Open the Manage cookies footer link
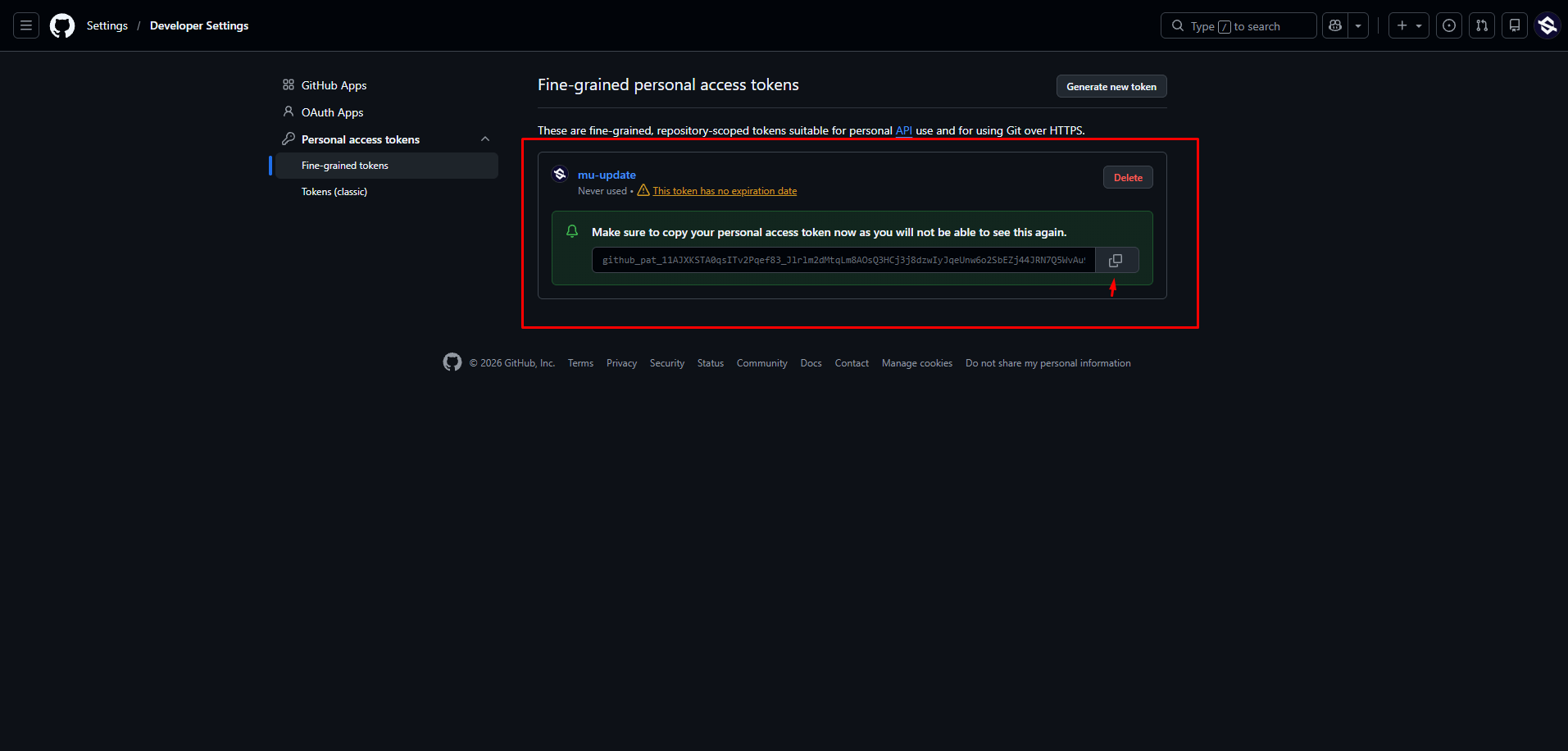1568x751 pixels. click(917, 363)
